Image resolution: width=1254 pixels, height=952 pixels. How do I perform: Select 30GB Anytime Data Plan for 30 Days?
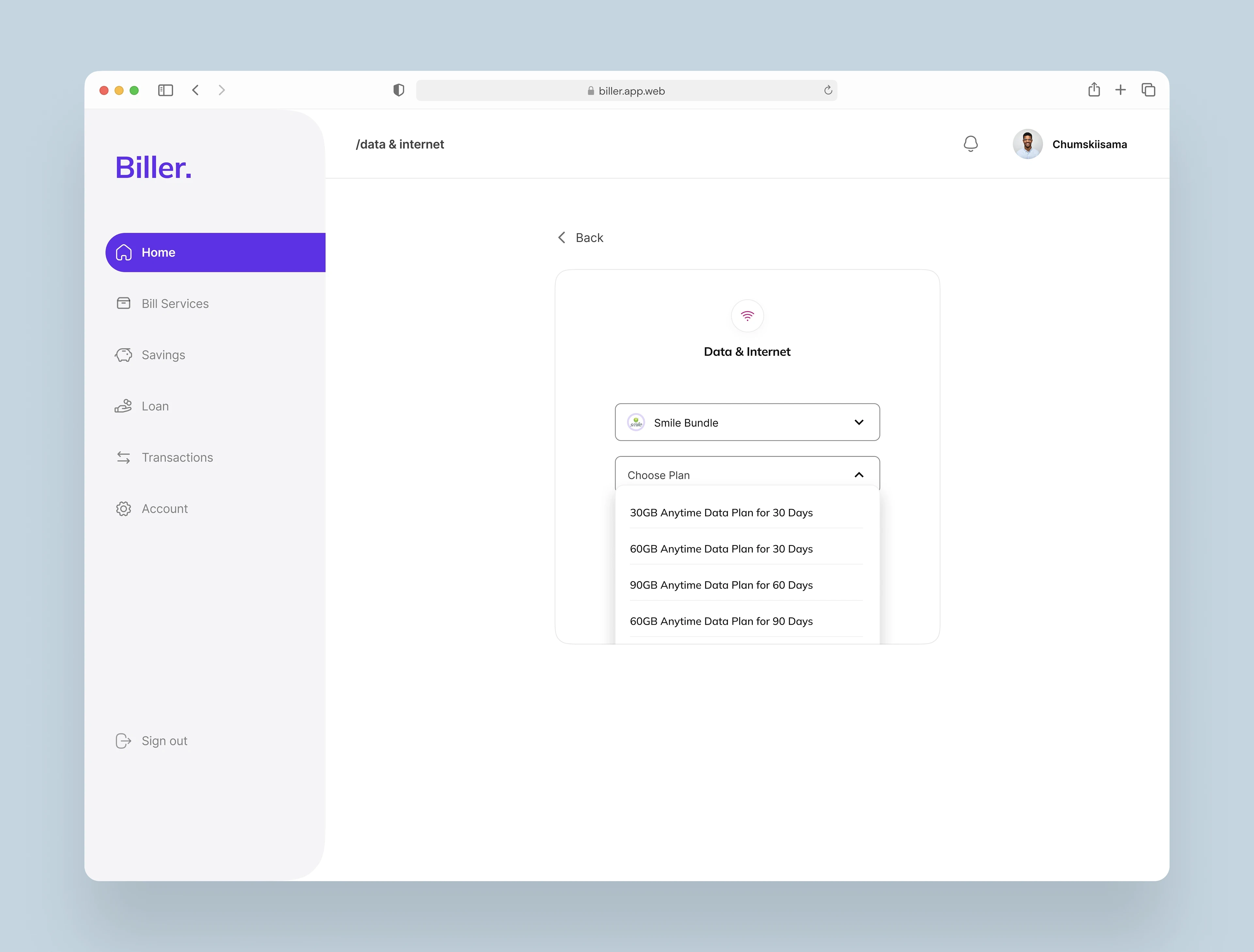coord(721,512)
